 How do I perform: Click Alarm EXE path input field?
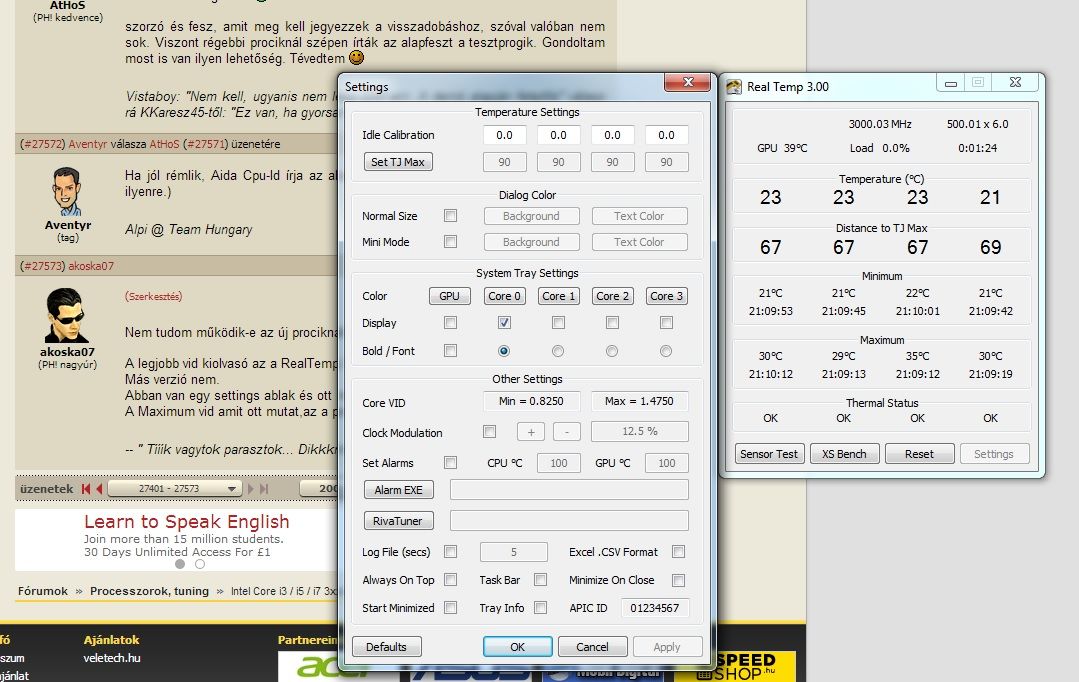[569, 490]
